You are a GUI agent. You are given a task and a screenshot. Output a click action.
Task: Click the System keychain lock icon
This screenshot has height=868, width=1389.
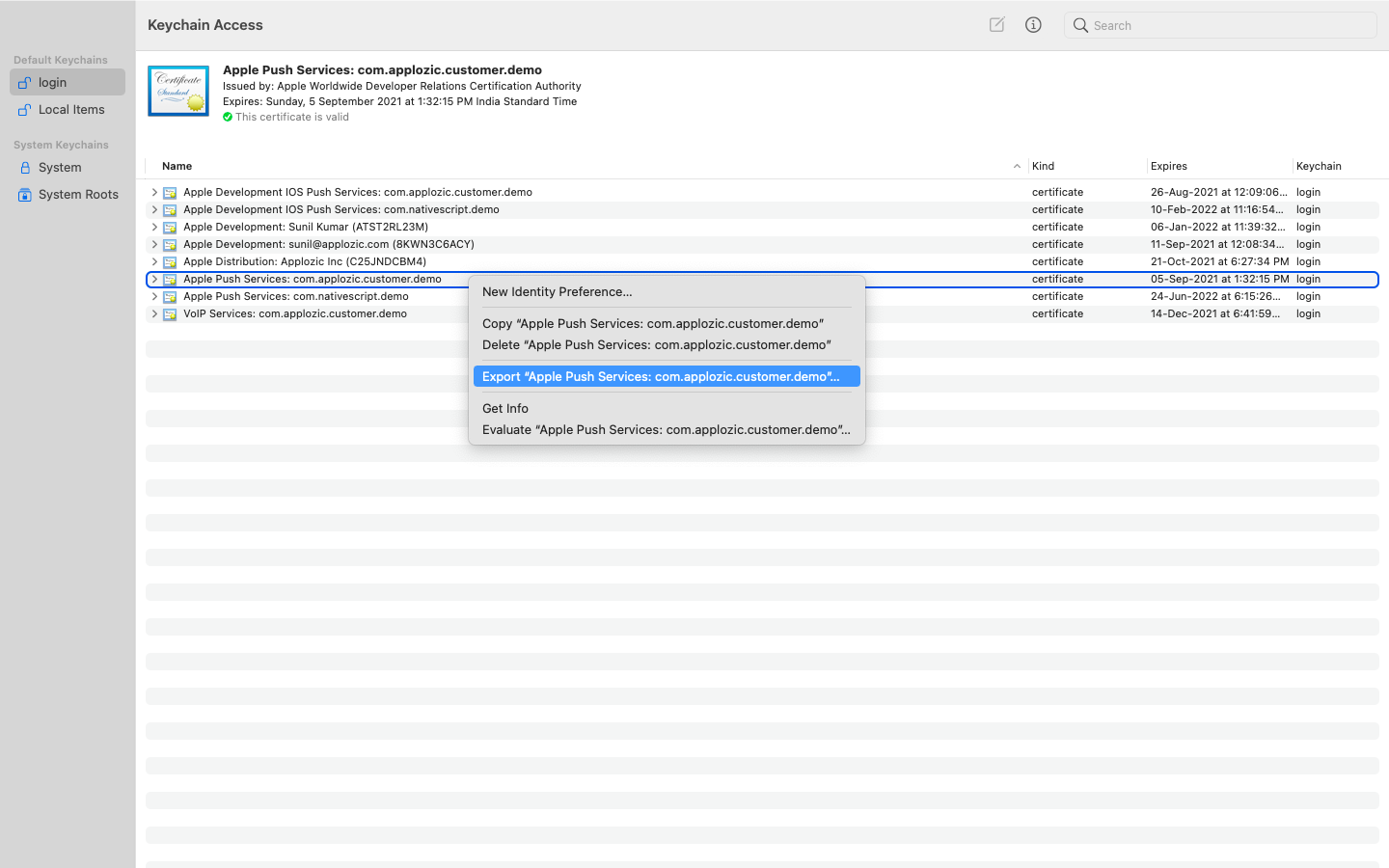click(25, 168)
